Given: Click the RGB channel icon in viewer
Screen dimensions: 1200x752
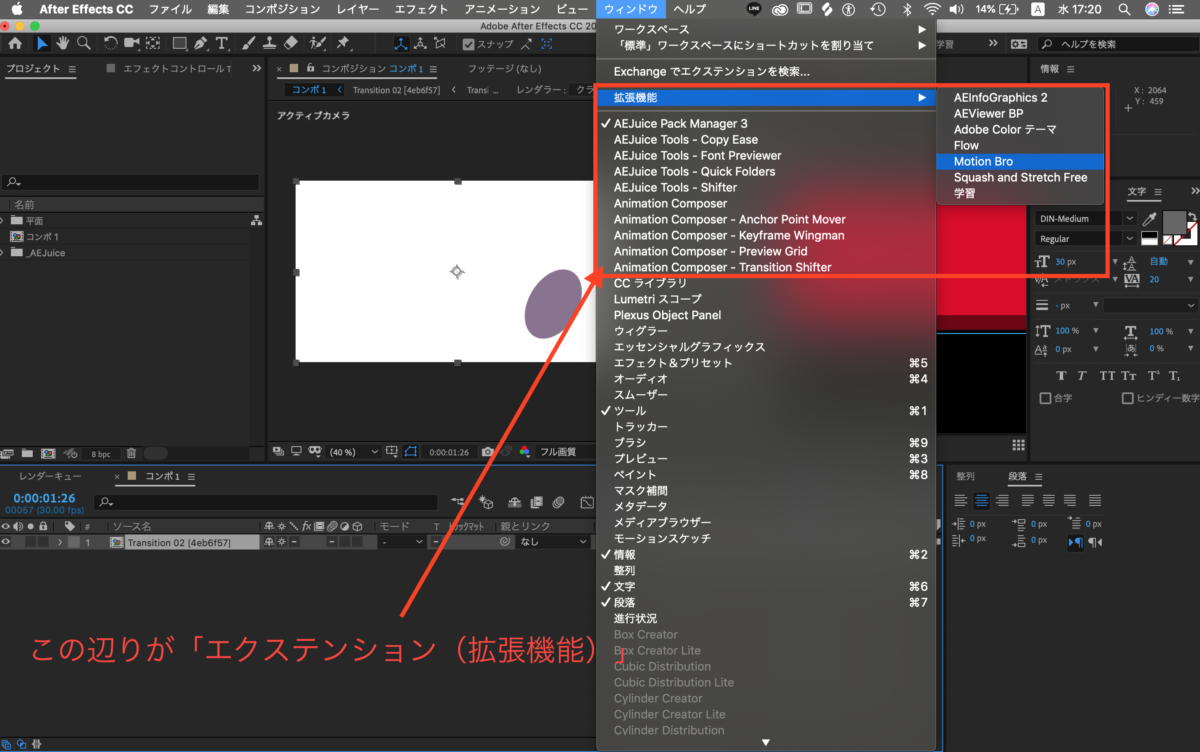Looking at the screenshot, I should (x=525, y=452).
